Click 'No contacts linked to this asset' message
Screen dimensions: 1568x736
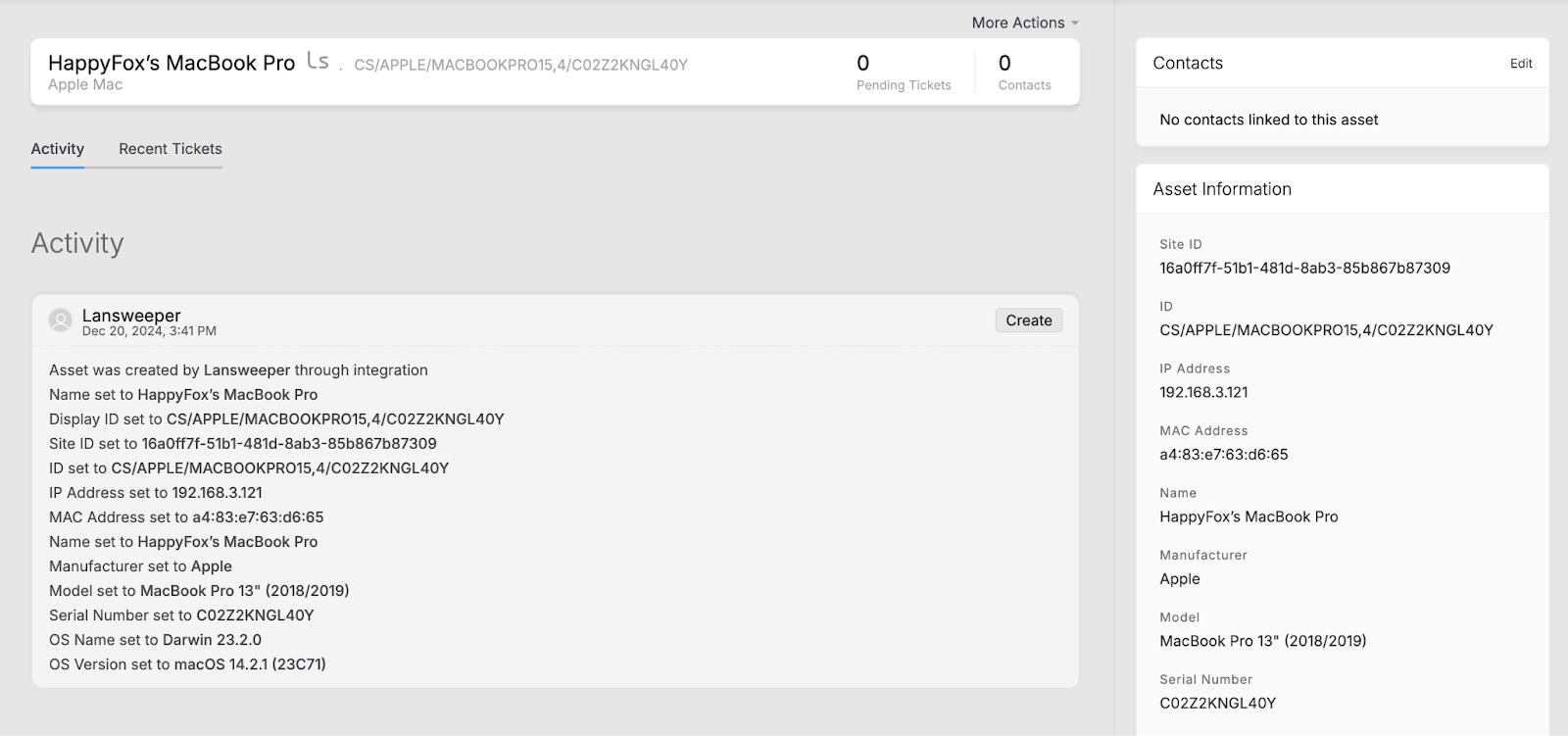(1269, 120)
